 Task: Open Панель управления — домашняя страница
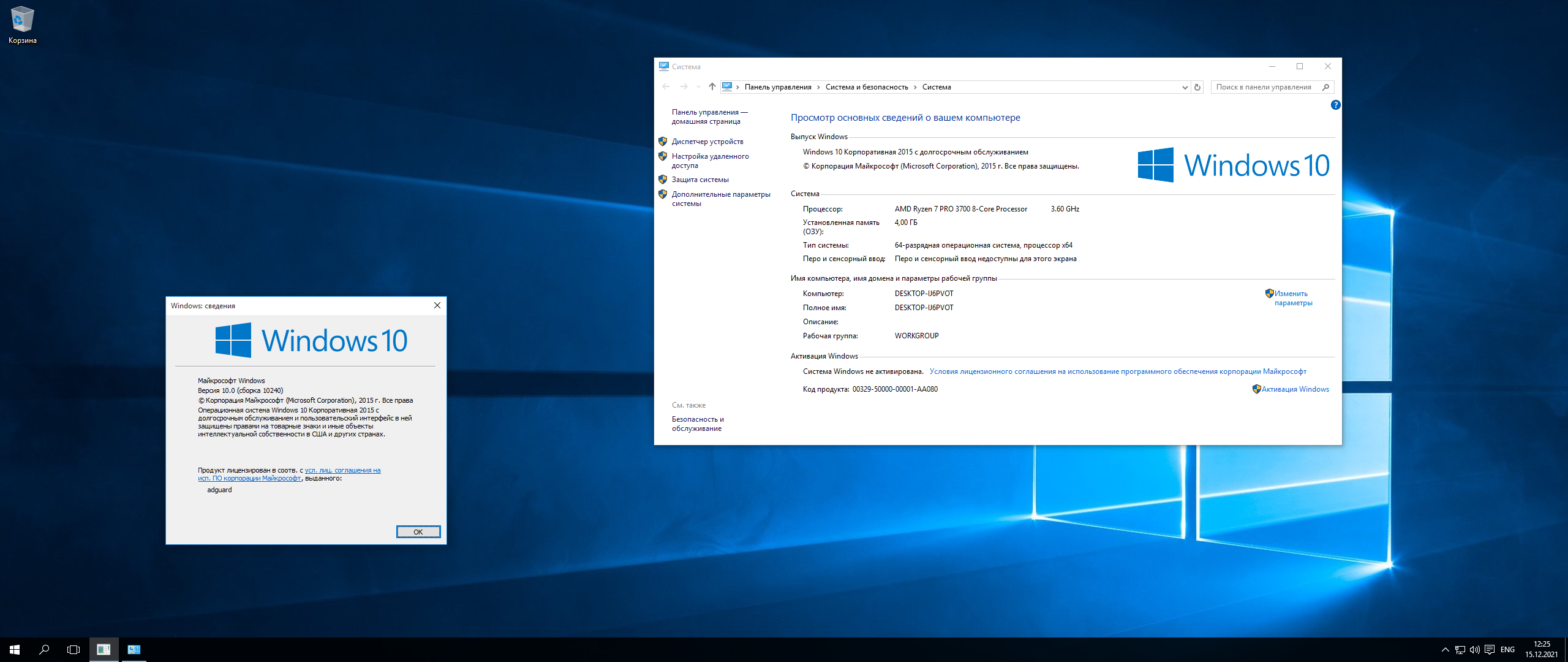click(x=709, y=116)
